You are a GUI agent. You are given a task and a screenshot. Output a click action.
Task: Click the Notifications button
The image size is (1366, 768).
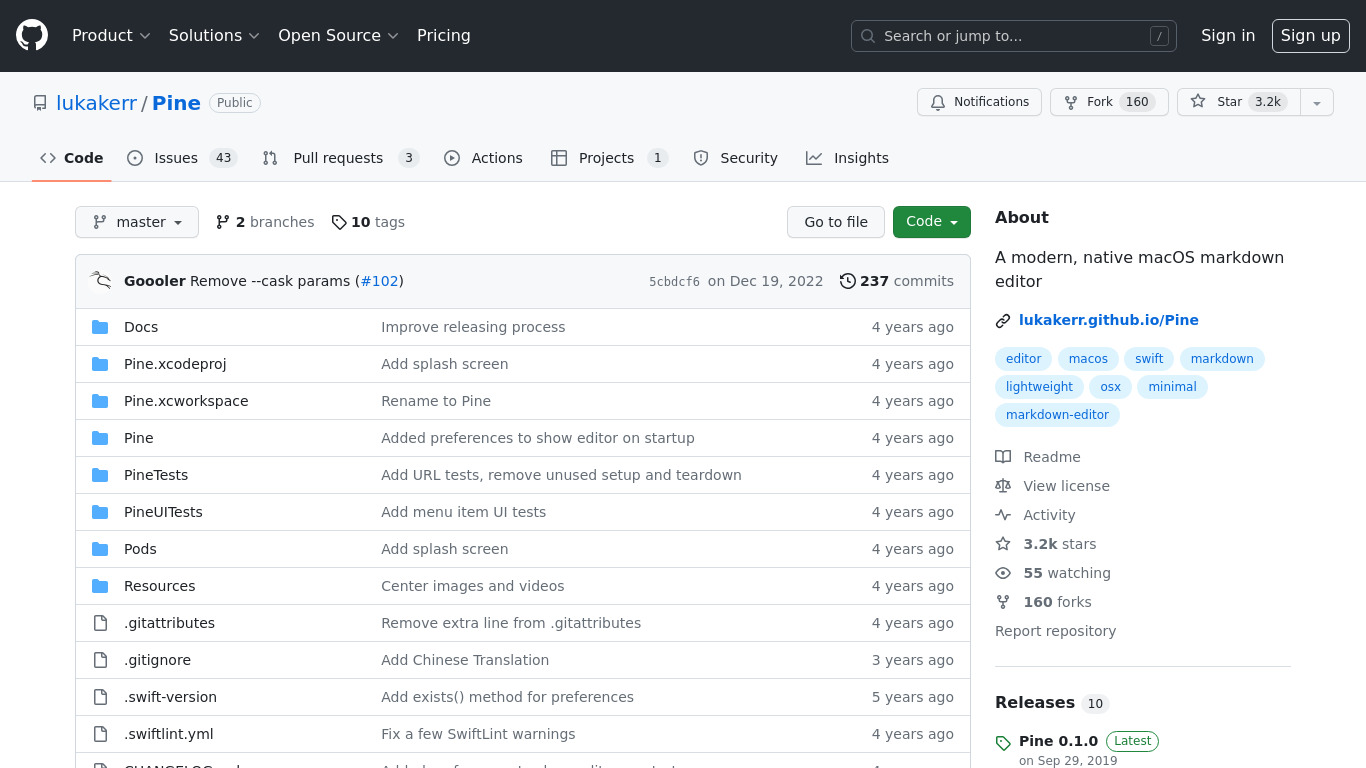click(980, 102)
